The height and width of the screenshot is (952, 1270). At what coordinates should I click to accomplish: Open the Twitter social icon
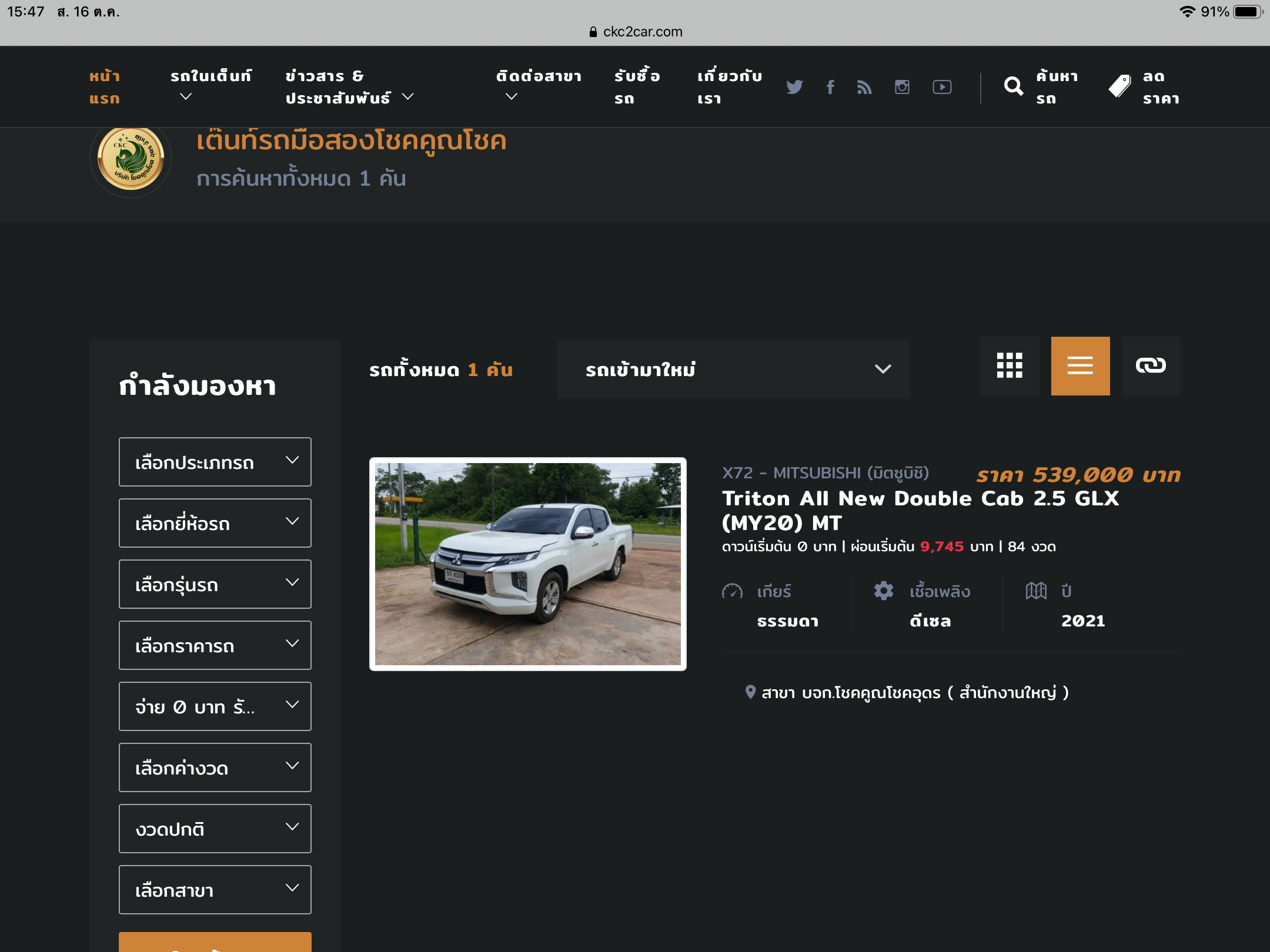tap(794, 87)
